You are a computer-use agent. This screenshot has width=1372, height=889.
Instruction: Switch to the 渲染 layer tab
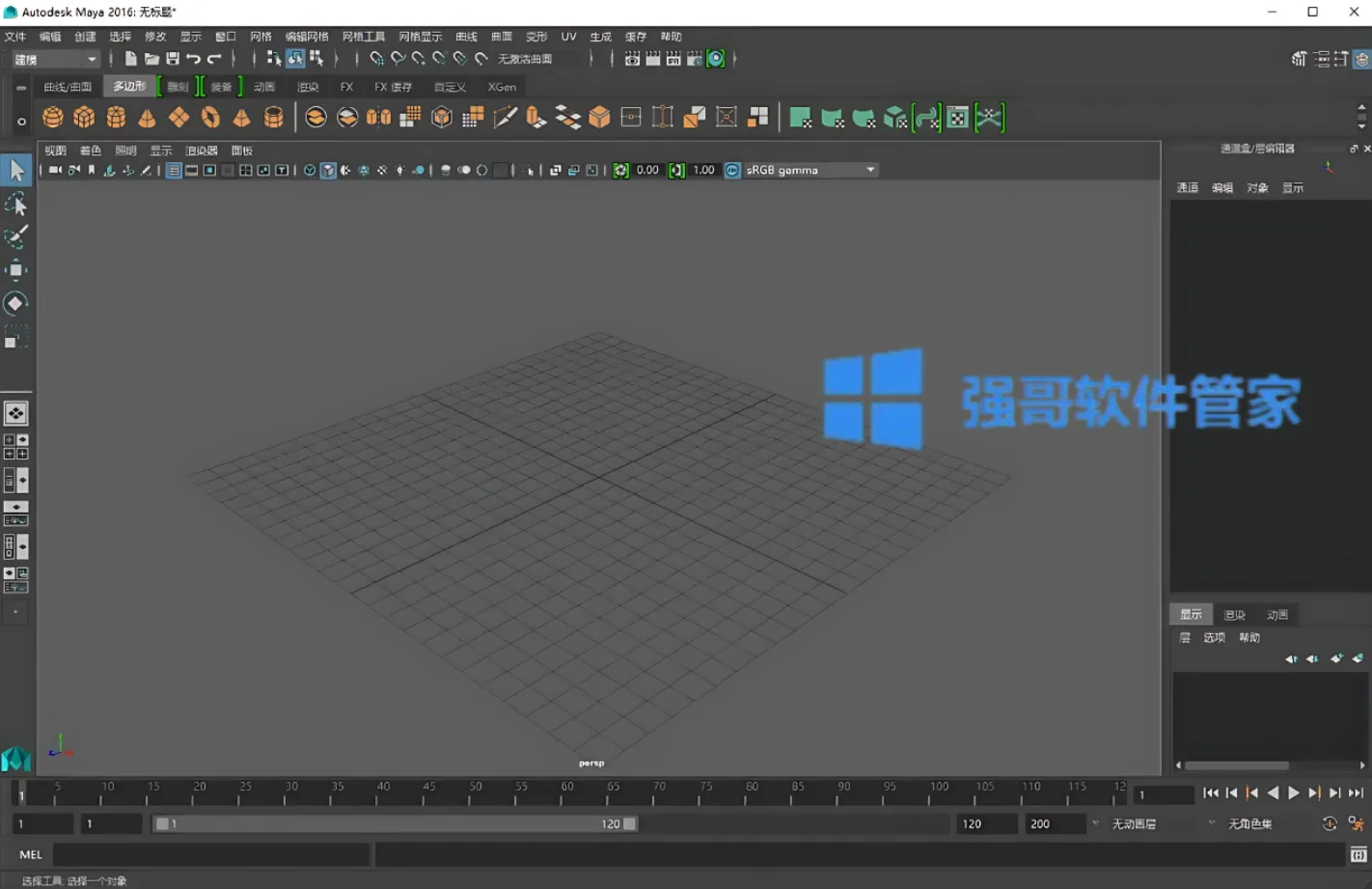coord(1235,615)
